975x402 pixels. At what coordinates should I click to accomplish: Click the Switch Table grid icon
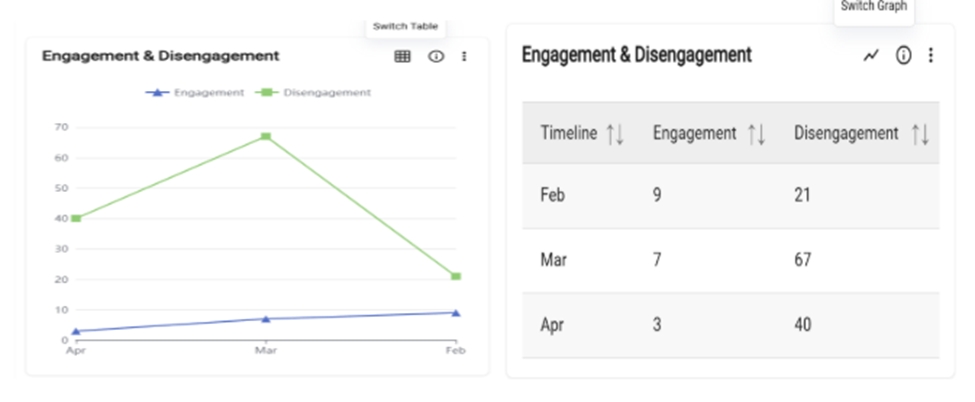[x=402, y=57]
